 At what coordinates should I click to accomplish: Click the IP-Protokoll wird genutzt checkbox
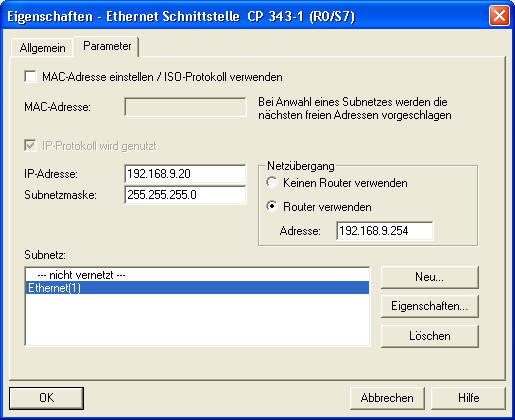pyautogui.click(x=31, y=146)
